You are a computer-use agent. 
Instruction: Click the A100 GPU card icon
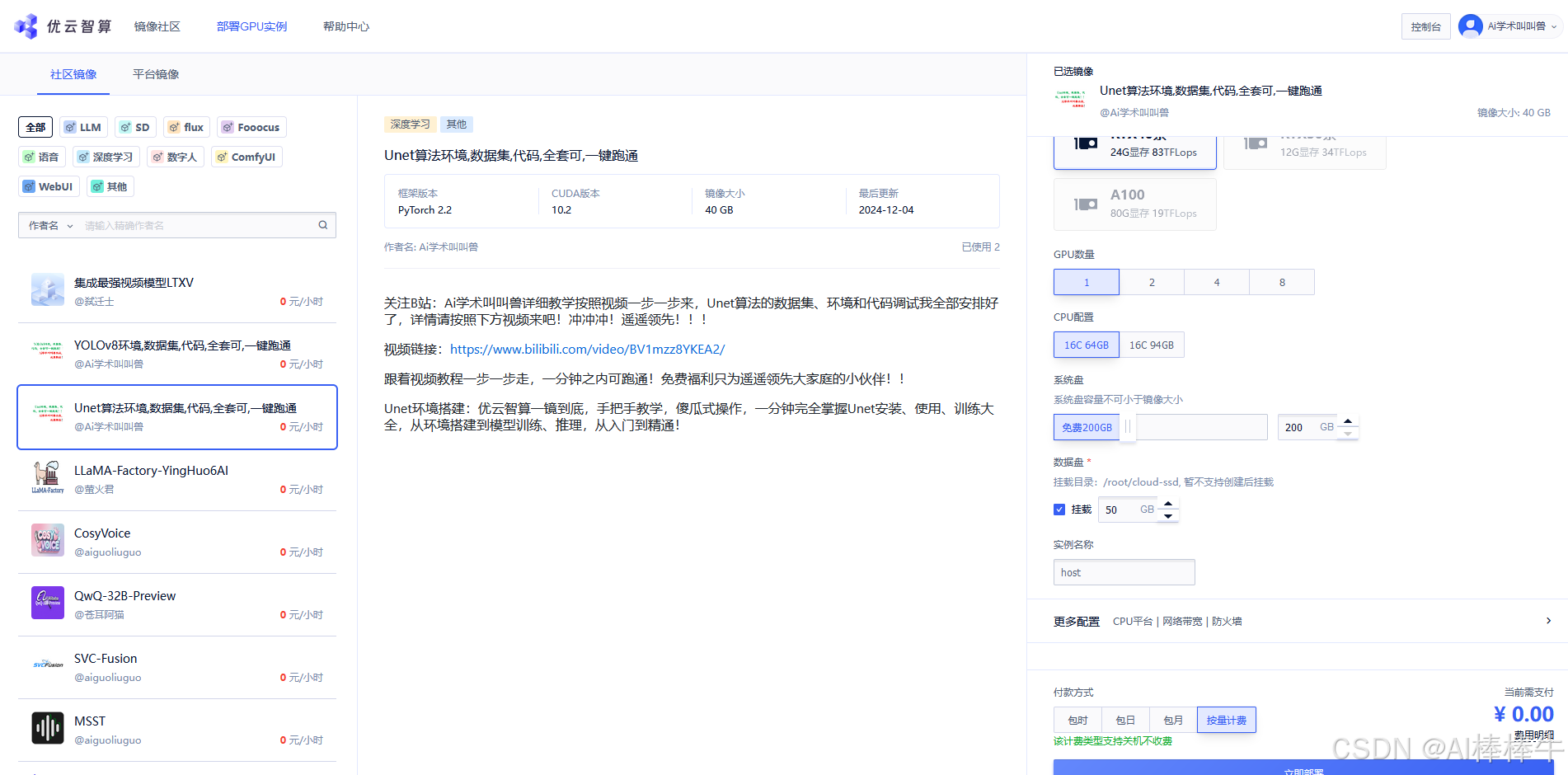tap(1086, 204)
